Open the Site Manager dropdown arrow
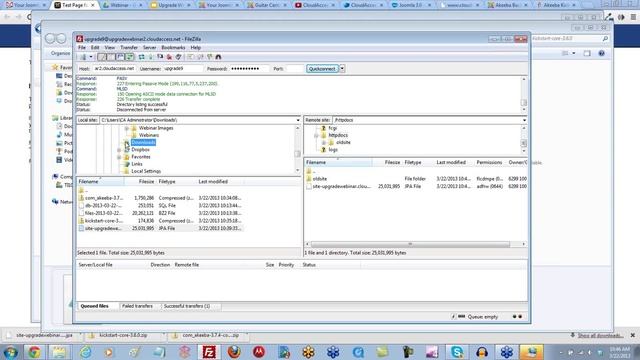The image size is (640, 360). (x=91, y=57)
